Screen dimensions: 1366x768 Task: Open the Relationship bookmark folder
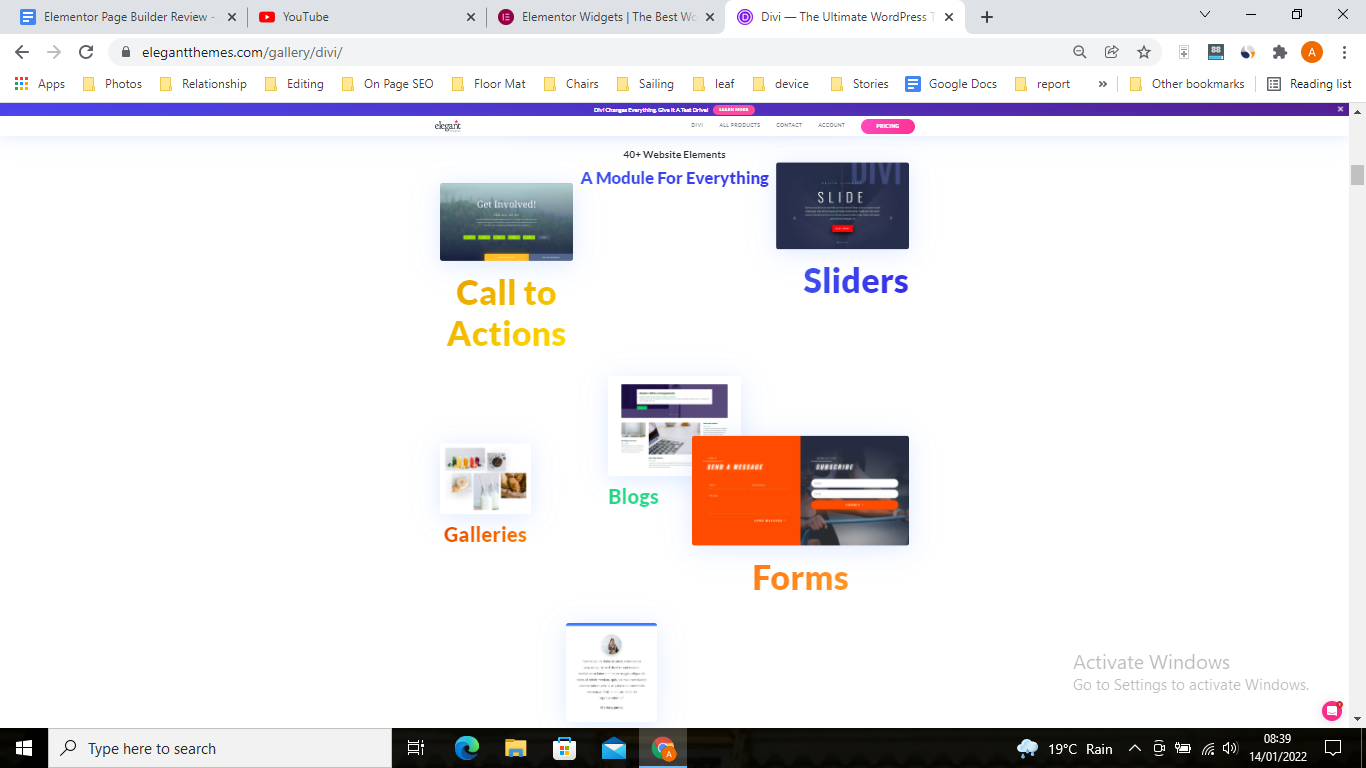[x=203, y=84]
